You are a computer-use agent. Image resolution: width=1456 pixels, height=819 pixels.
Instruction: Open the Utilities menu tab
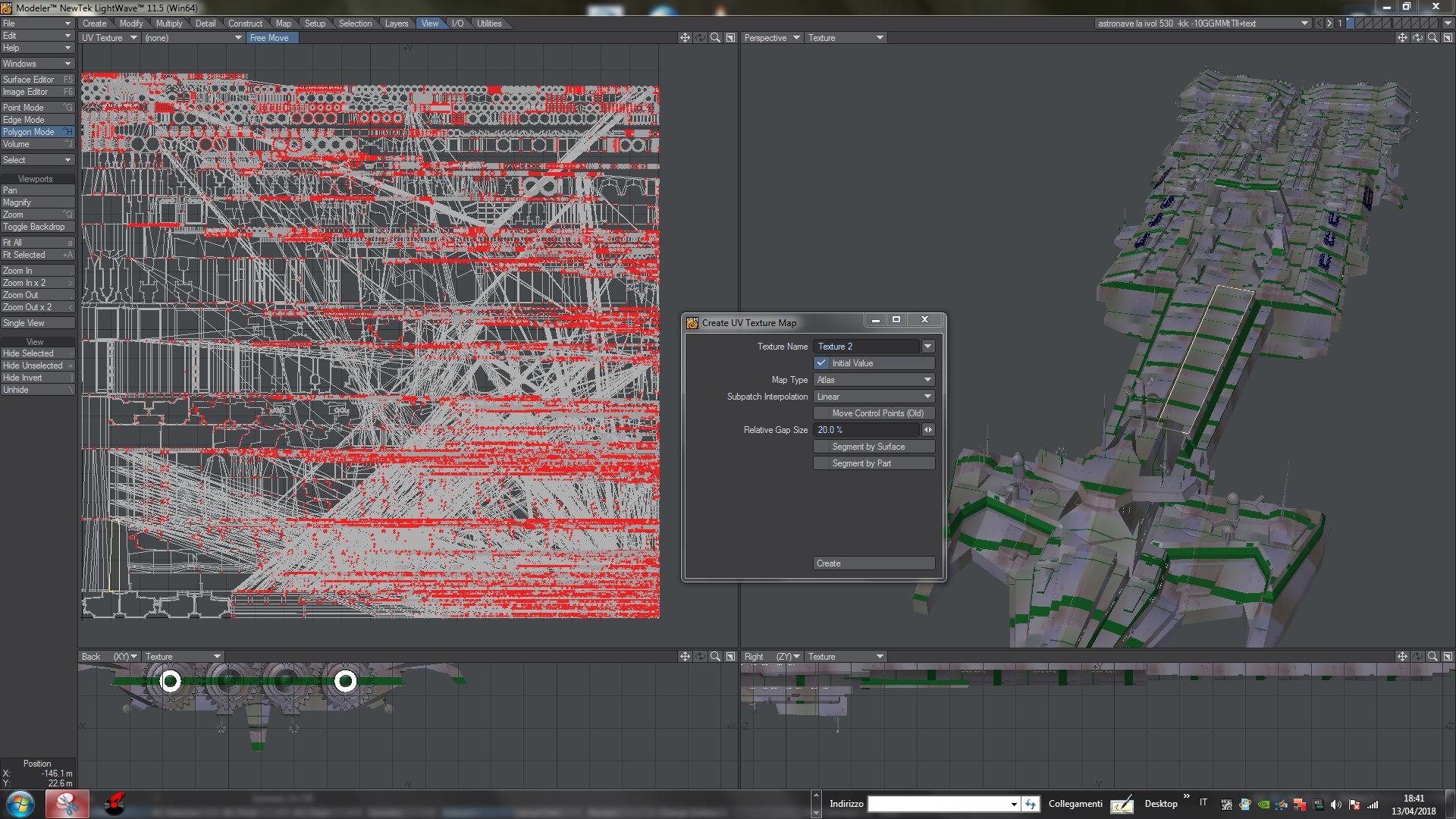click(489, 24)
